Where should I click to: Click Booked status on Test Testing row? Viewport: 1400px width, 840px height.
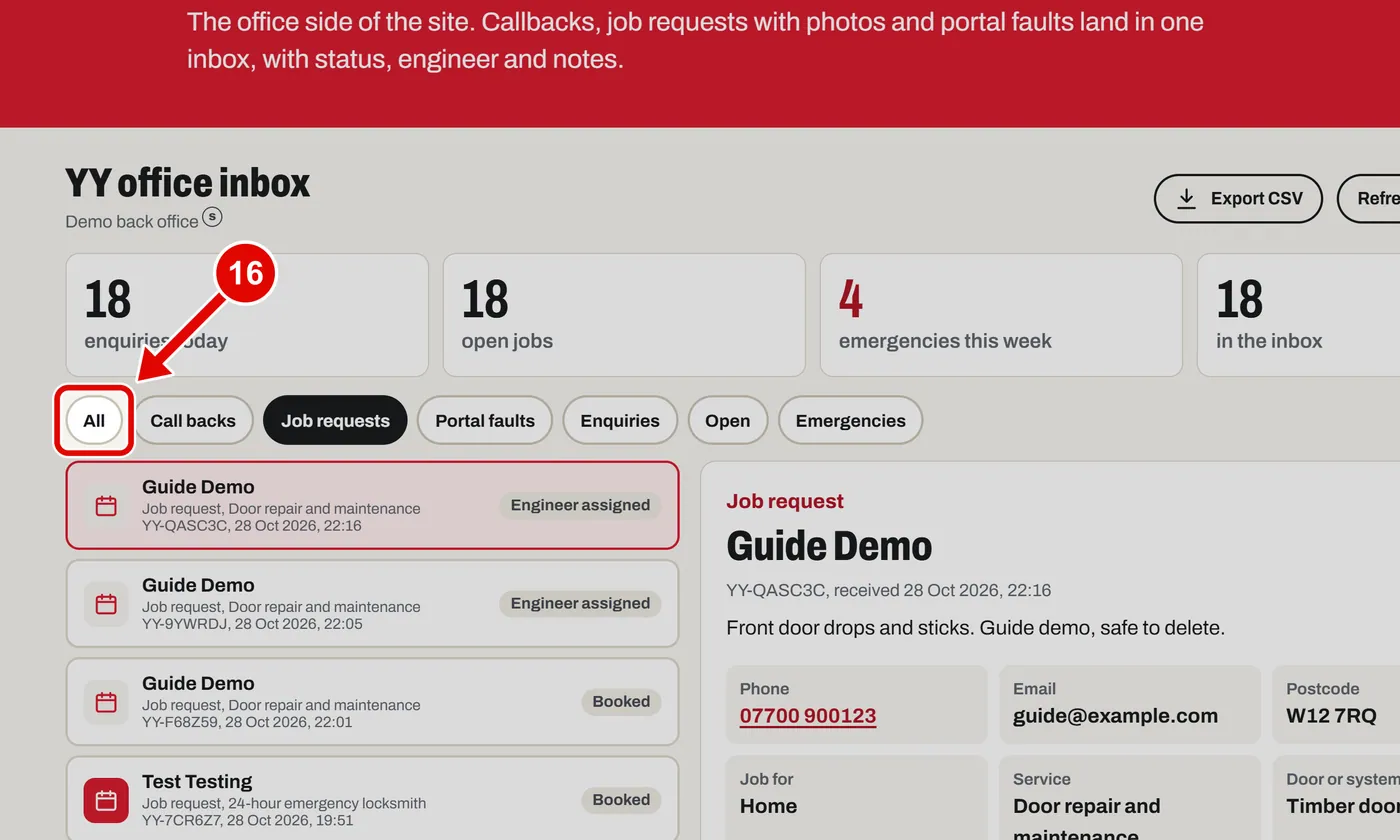[x=621, y=800]
